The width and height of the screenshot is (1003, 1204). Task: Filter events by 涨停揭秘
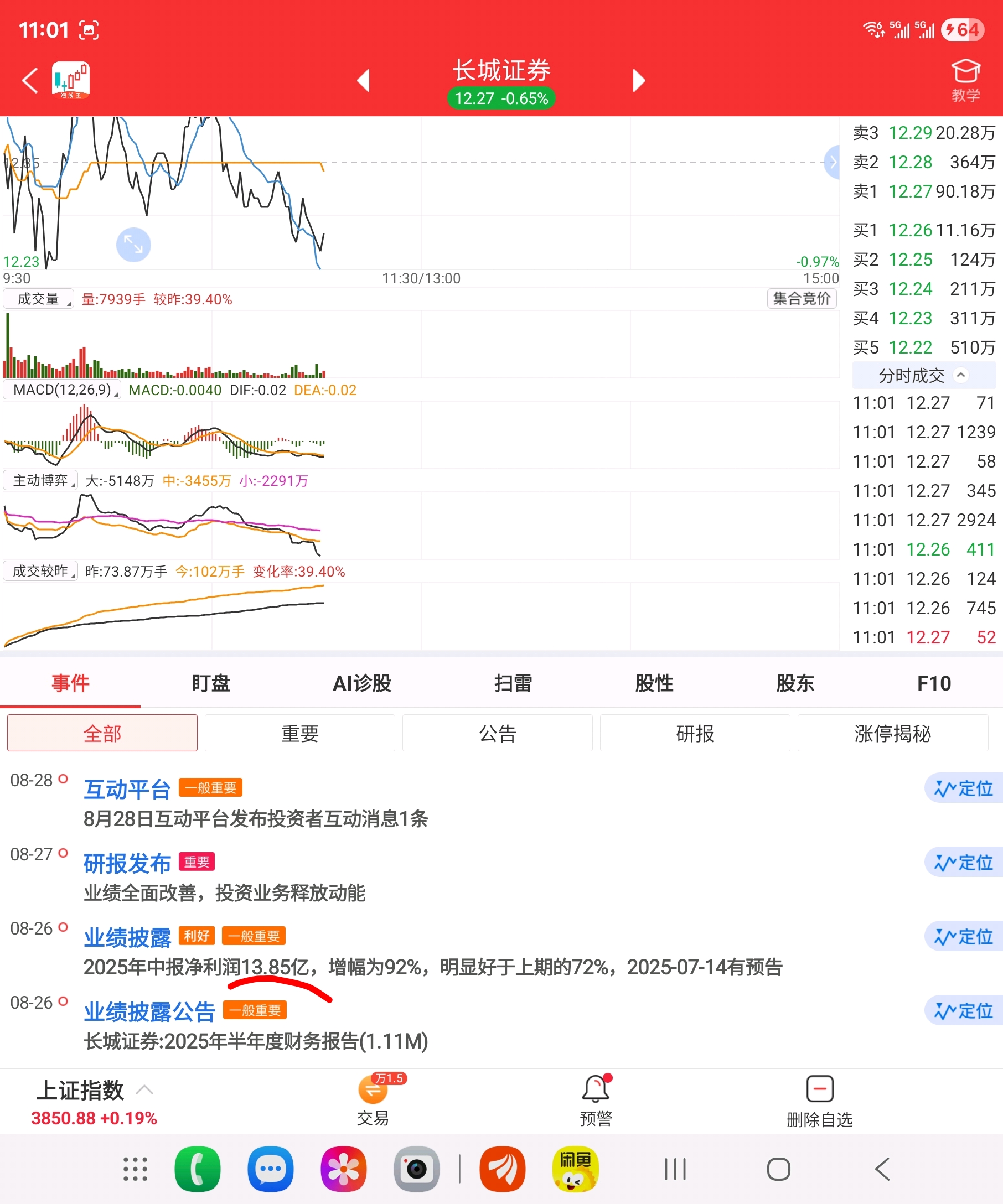893,733
